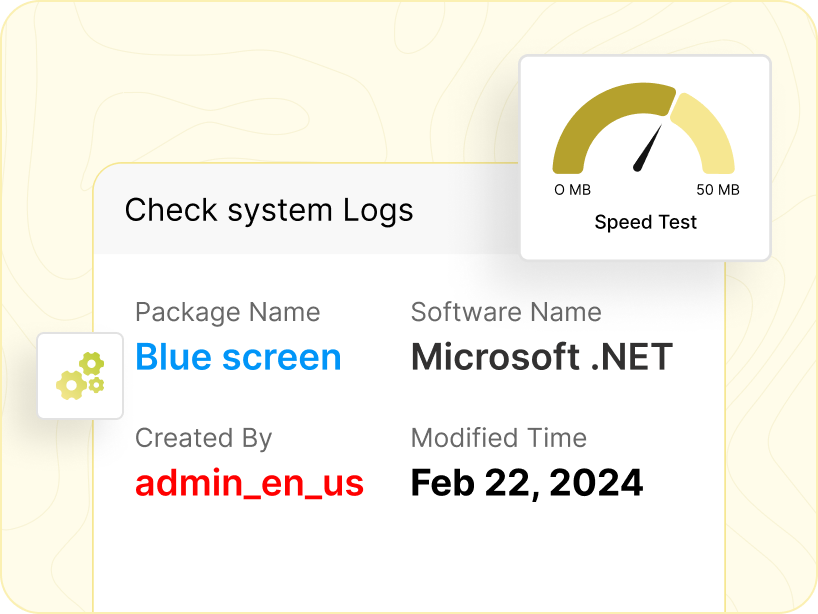818x614 pixels.
Task: Click the smallest gear at lower right
Action: click(x=96, y=385)
